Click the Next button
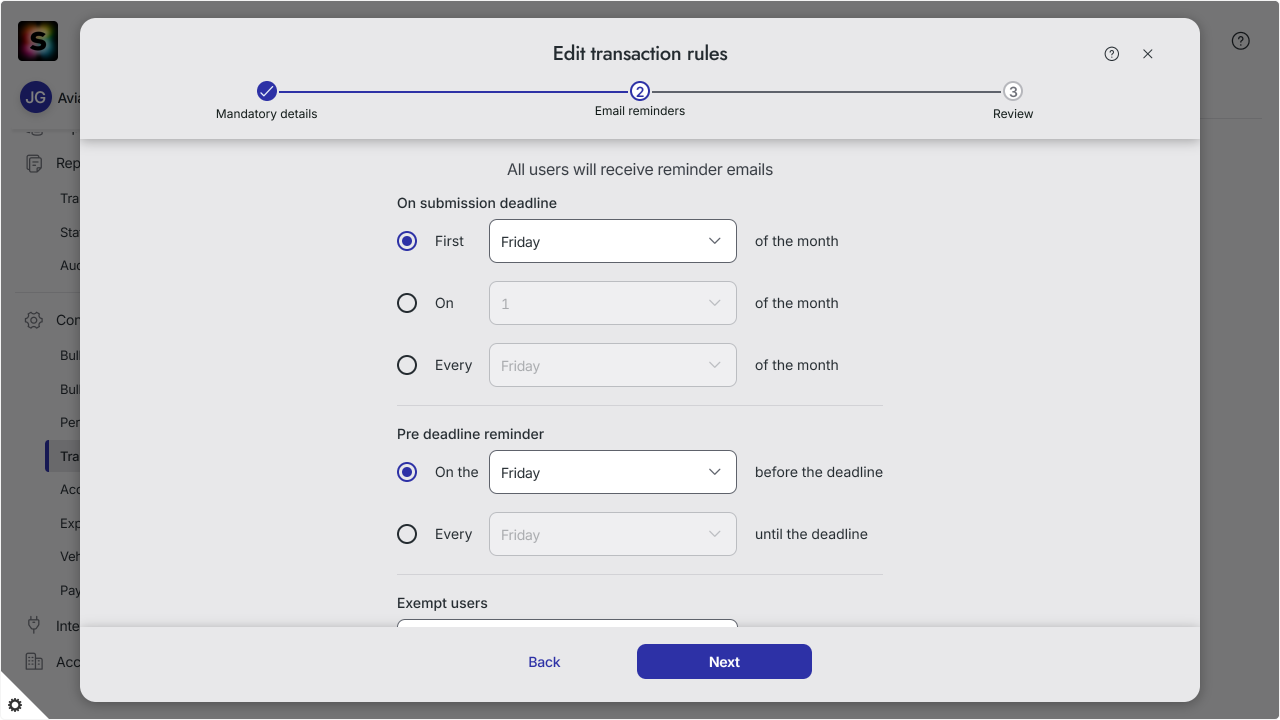This screenshot has height=720, width=1280. [724, 662]
